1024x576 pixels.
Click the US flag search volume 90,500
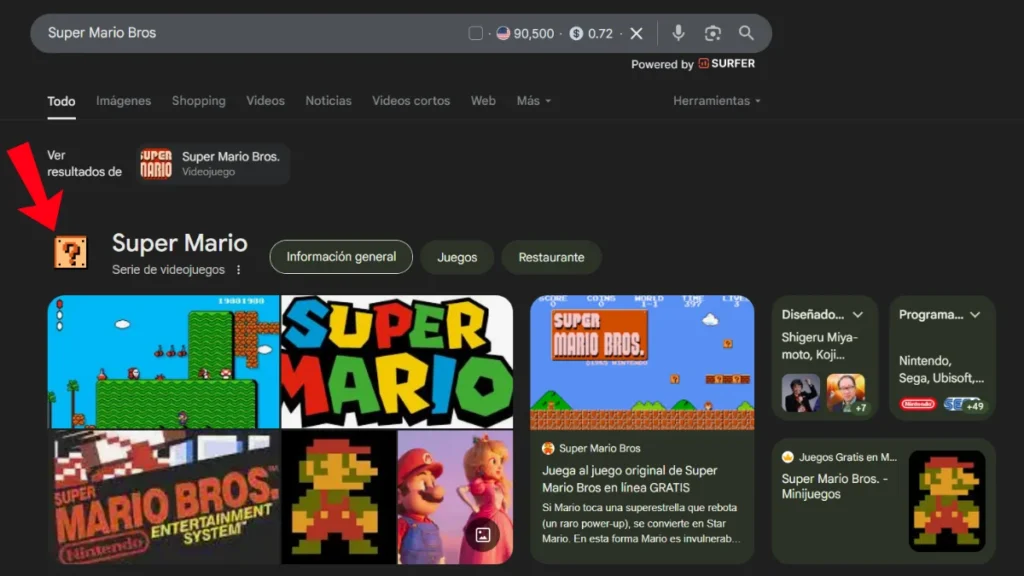pyautogui.click(x=525, y=33)
